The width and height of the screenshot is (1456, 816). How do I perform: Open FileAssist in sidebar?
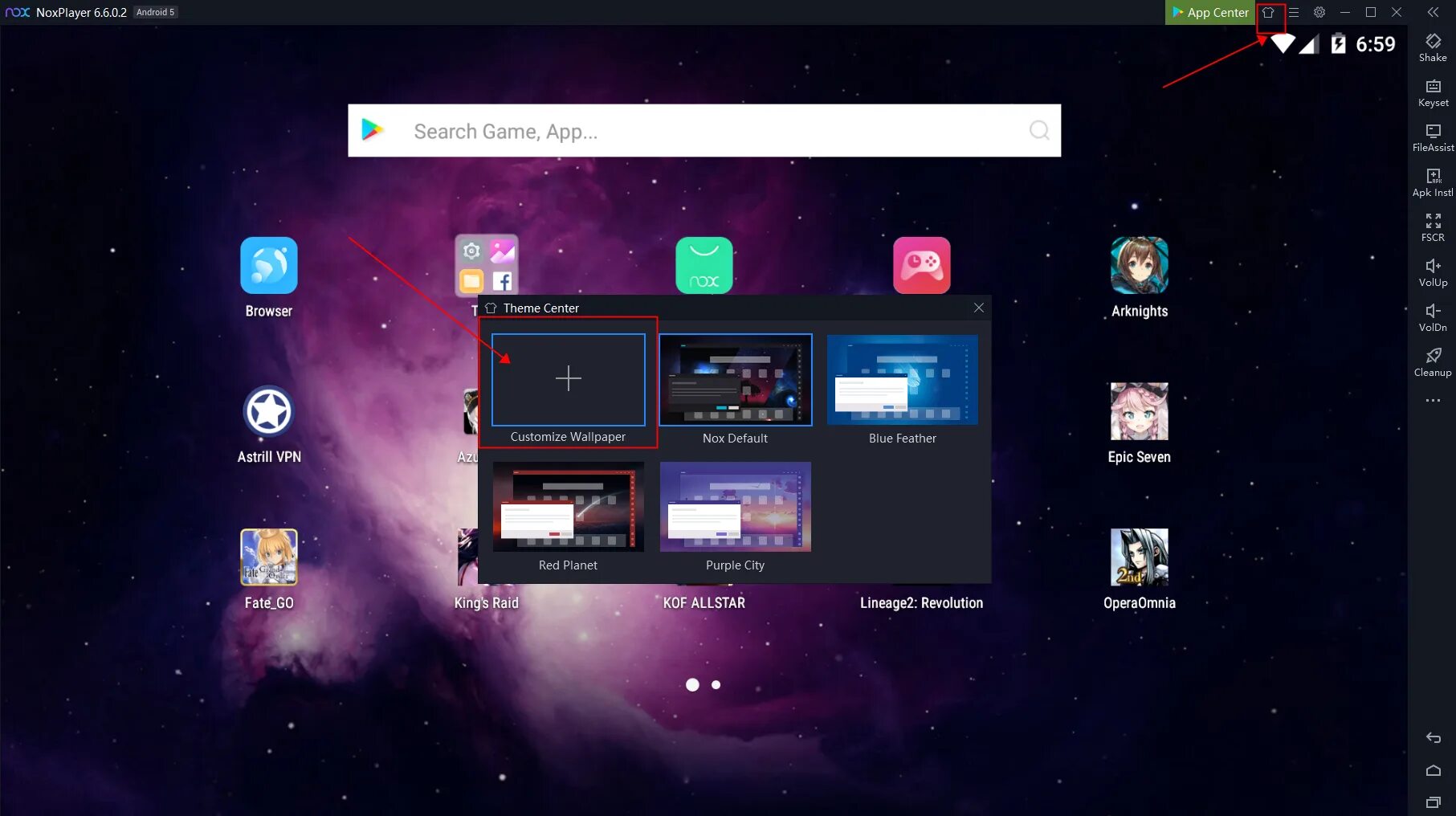1433,137
